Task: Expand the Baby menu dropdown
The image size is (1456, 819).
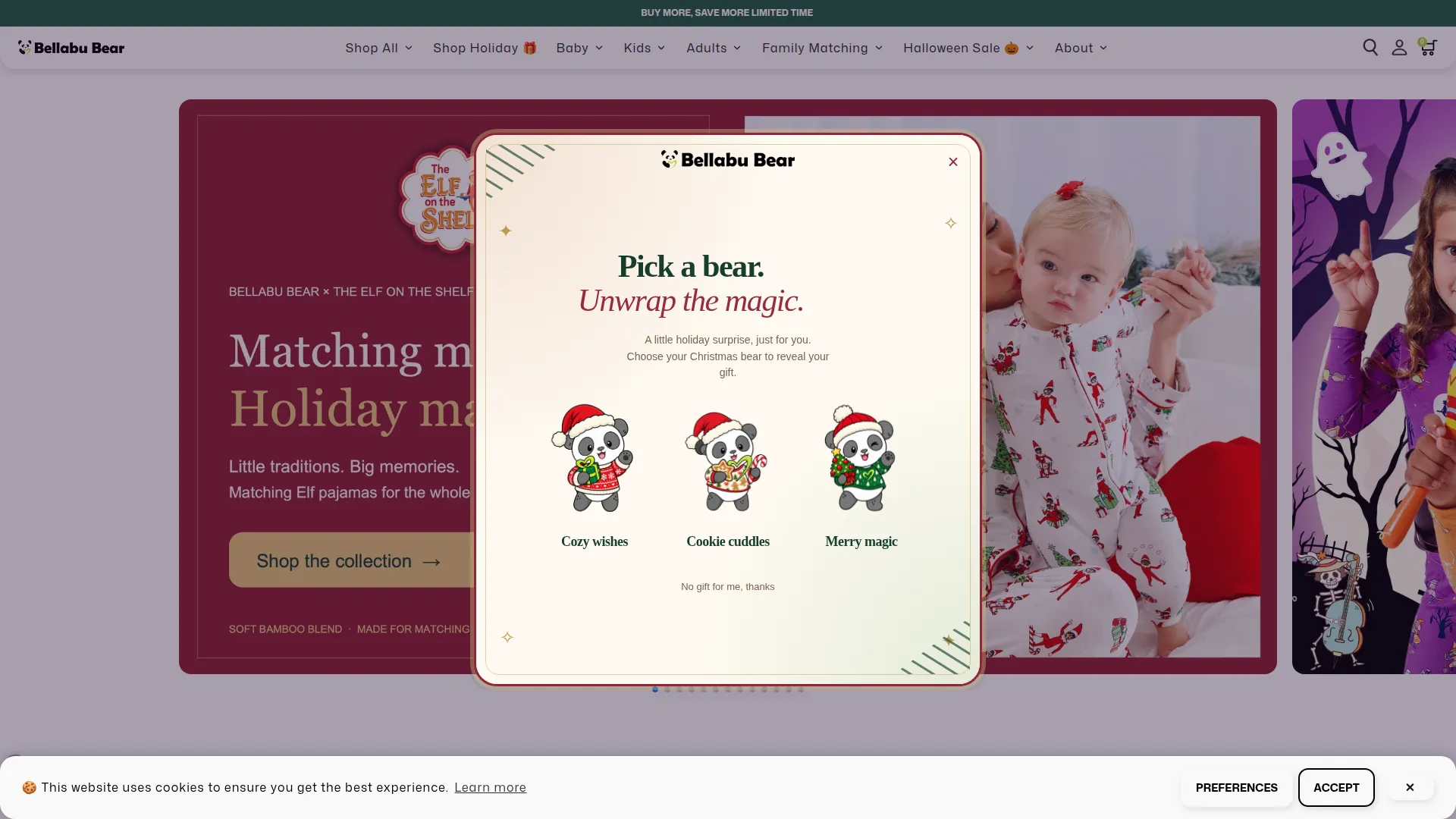Action: (579, 48)
